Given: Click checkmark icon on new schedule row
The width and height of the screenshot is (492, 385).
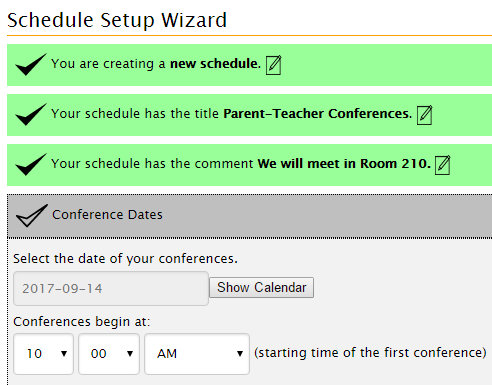Looking at the screenshot, I should (x=31, y=64).
